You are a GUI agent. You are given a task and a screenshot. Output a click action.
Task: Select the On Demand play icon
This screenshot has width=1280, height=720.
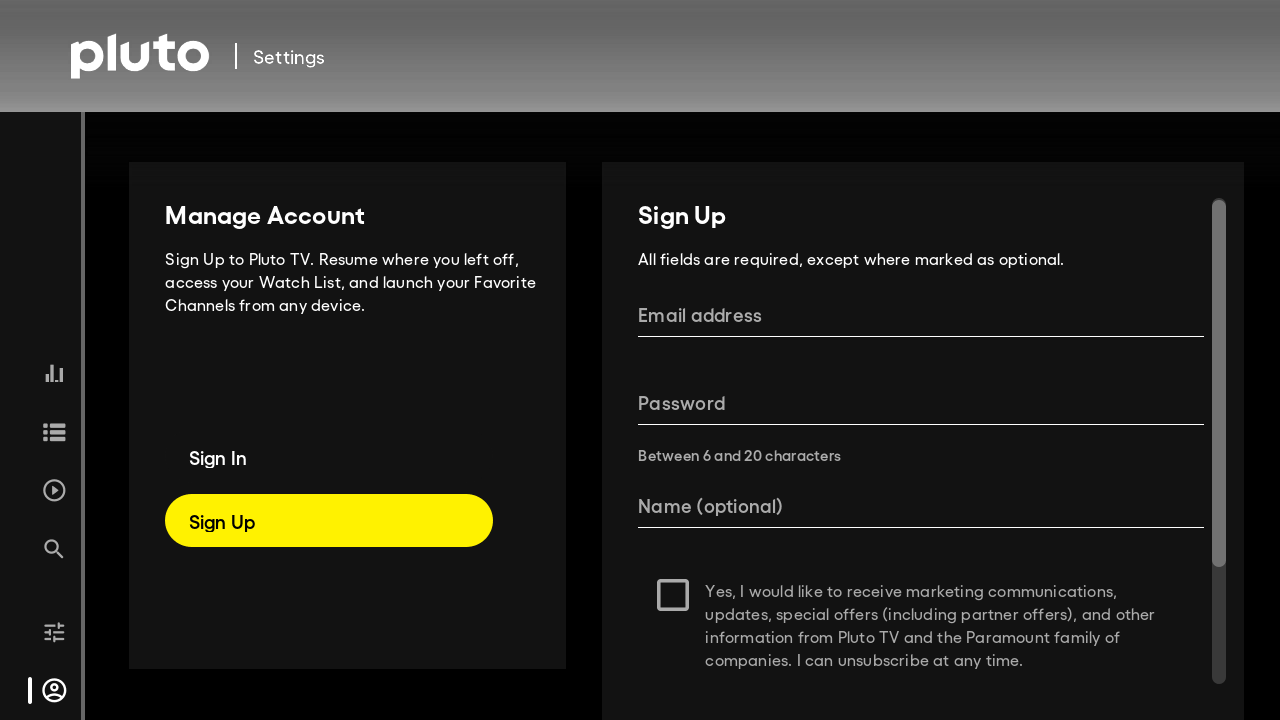(x=53, y=490)
